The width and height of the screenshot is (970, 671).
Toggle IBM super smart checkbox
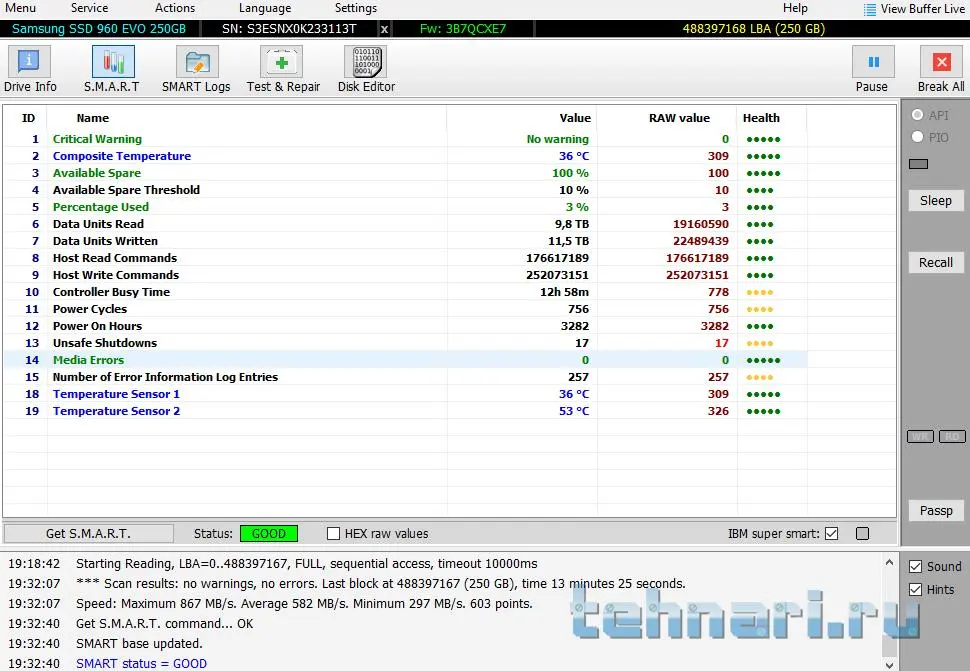click(831, 533)
